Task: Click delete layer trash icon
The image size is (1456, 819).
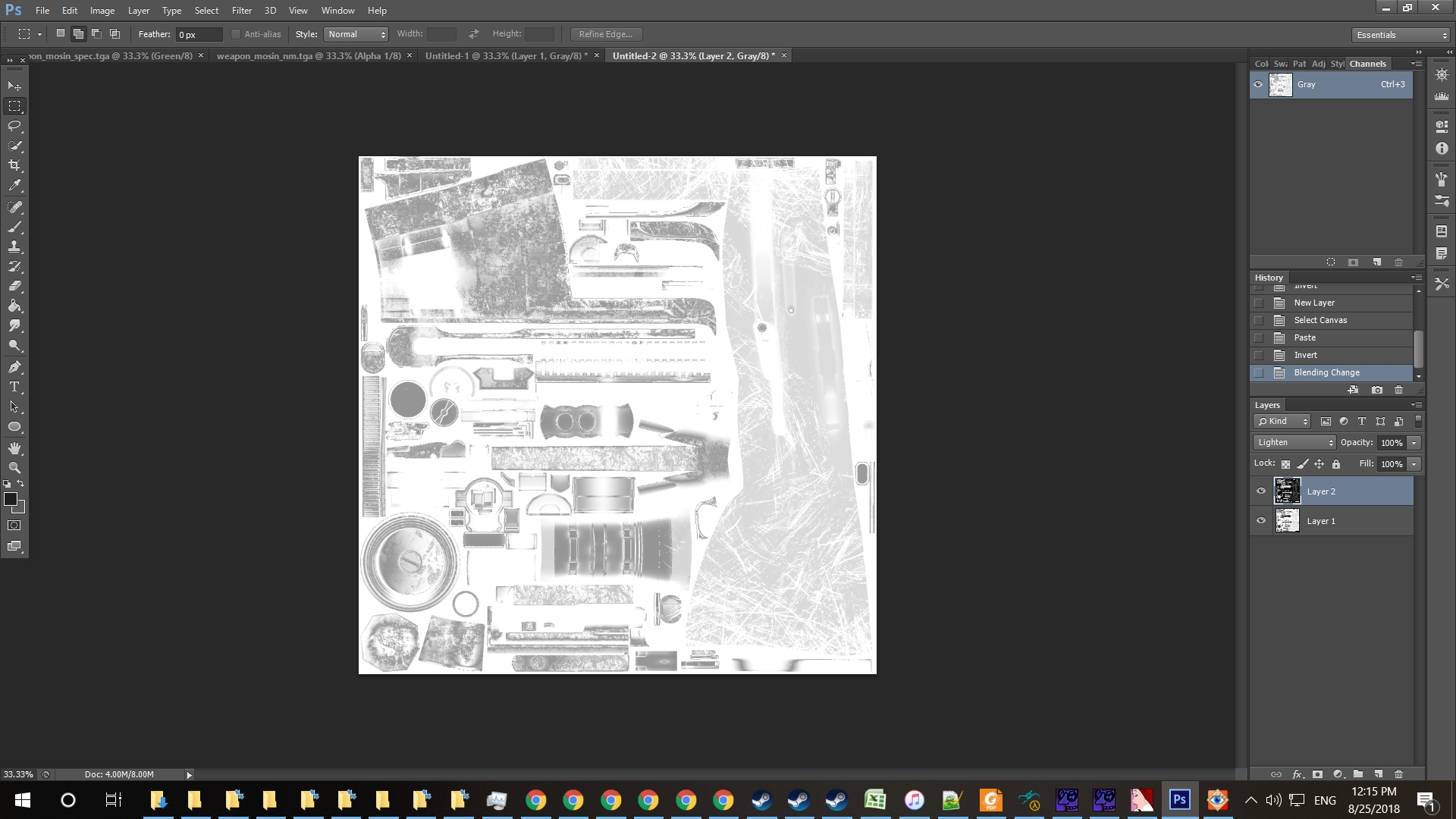Action: coord(1398,774)
